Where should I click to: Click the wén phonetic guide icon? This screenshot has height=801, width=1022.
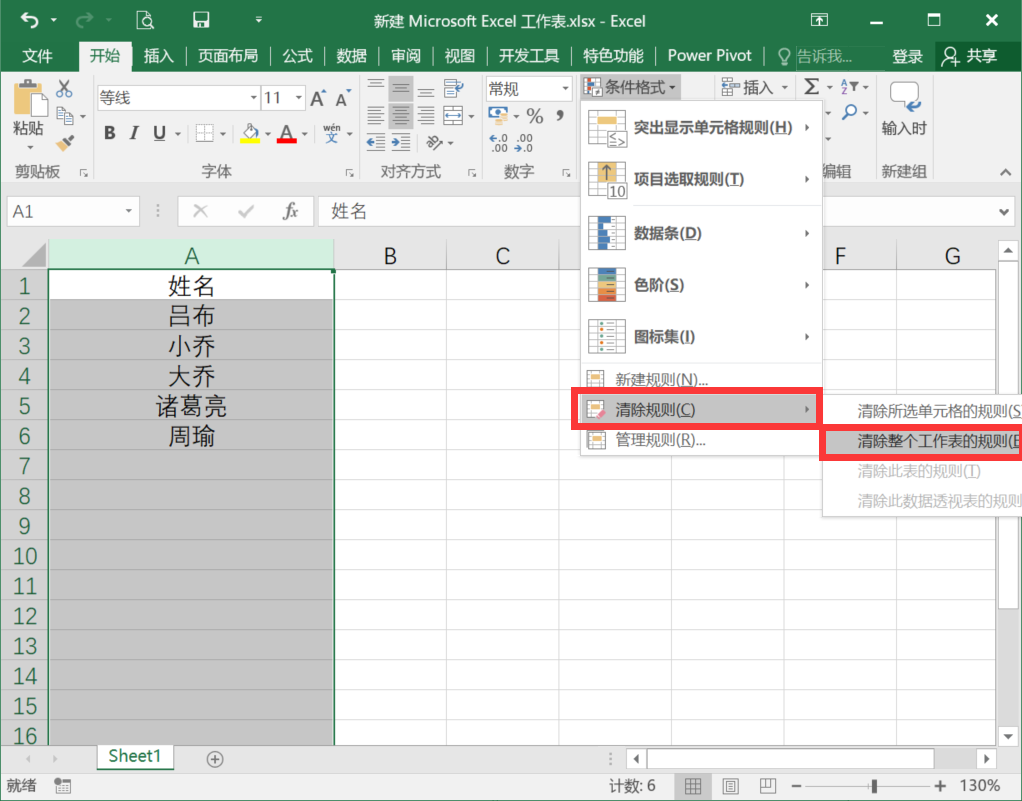pyautogui.click(x=332, y=133)
